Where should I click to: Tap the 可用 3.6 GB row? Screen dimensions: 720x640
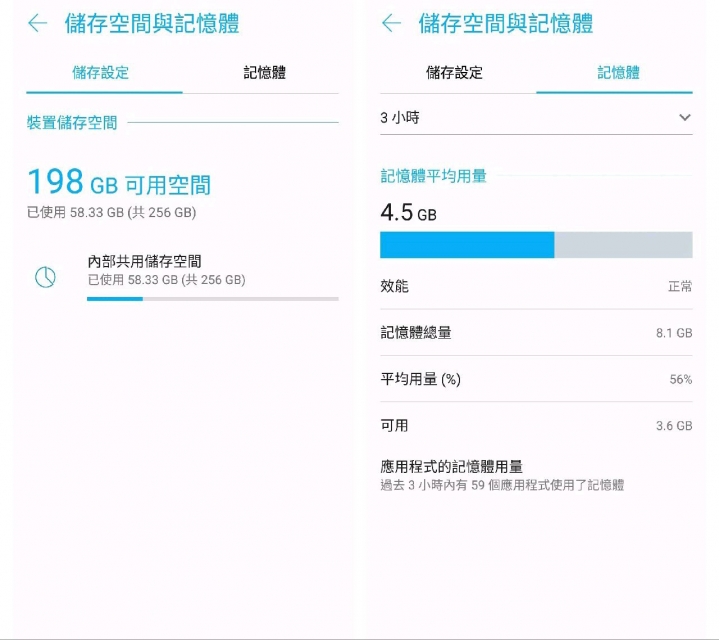click(x=536, y=426)
